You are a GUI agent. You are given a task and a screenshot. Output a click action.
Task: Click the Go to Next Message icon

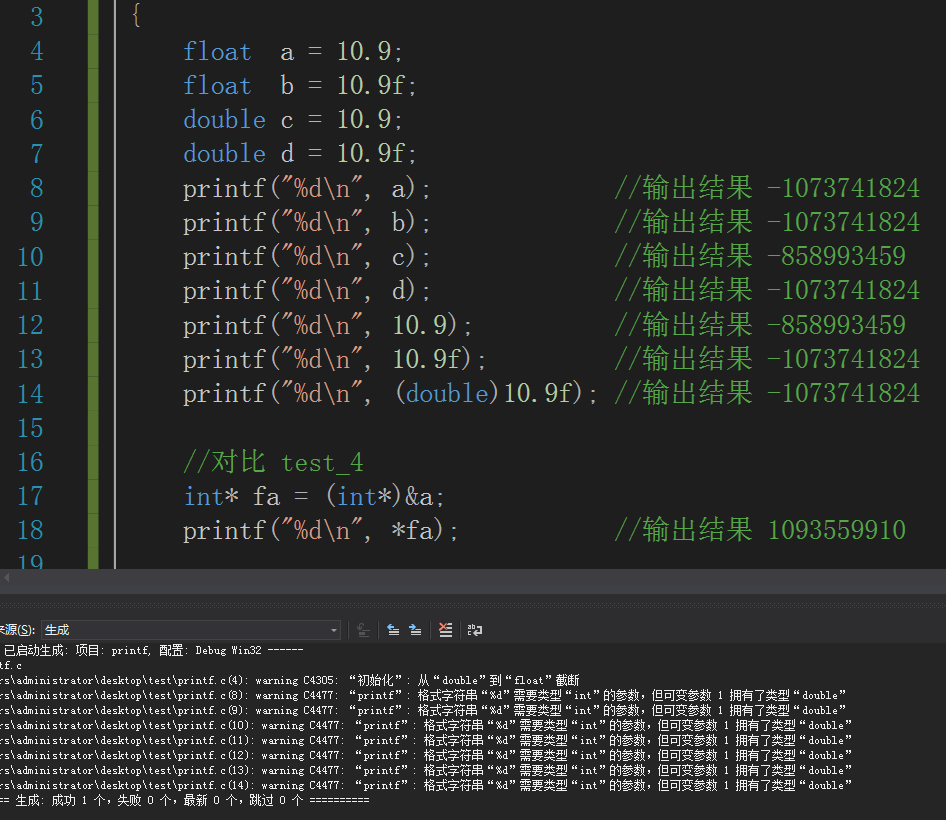pos(415,630)
